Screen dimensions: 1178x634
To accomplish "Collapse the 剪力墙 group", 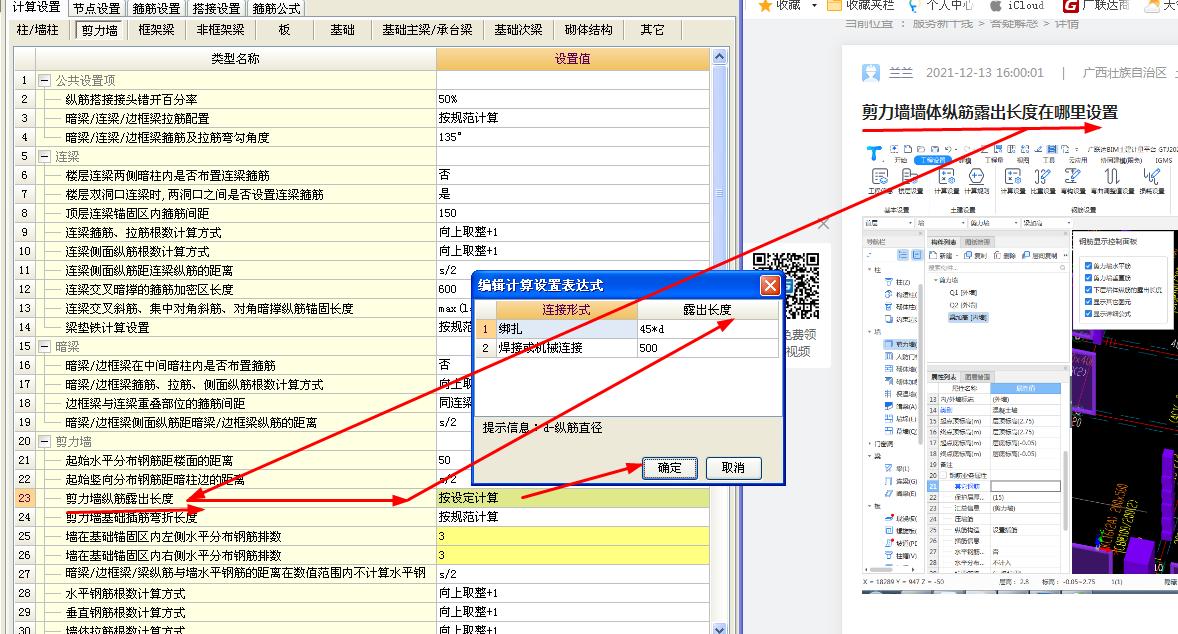I will [44, 442].
